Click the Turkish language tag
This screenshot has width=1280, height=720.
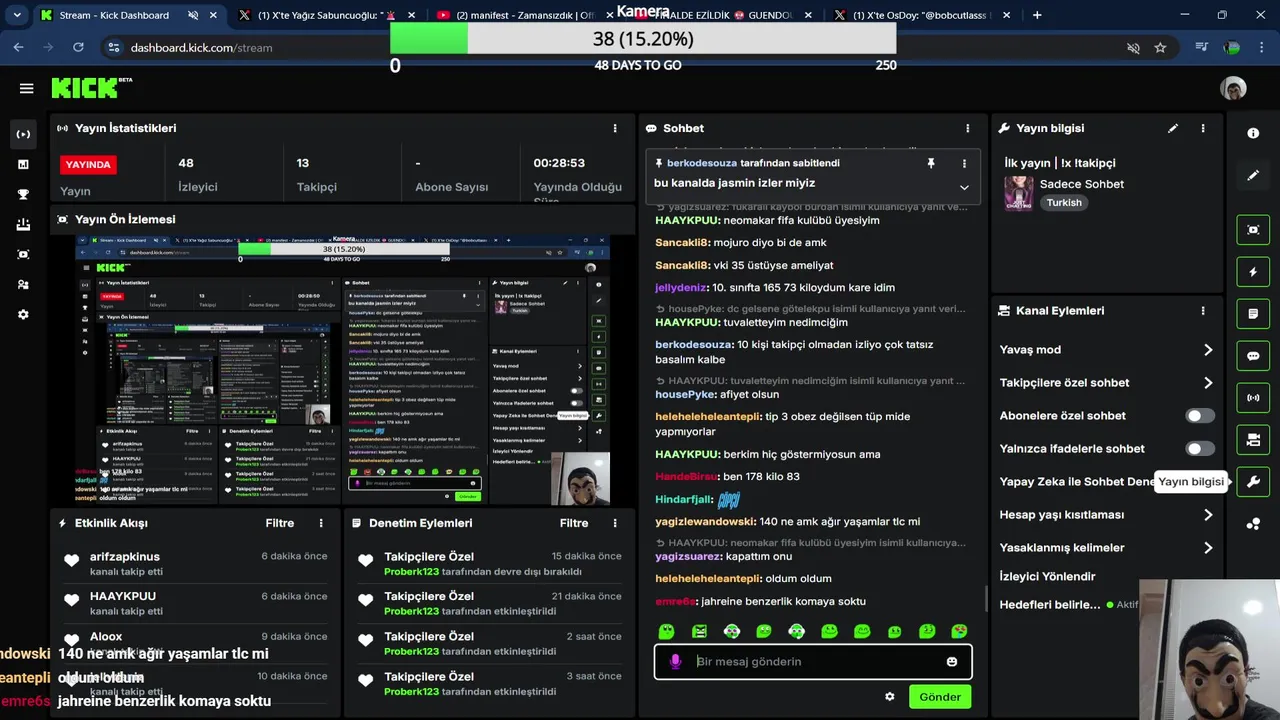(x=1064, y=202)
